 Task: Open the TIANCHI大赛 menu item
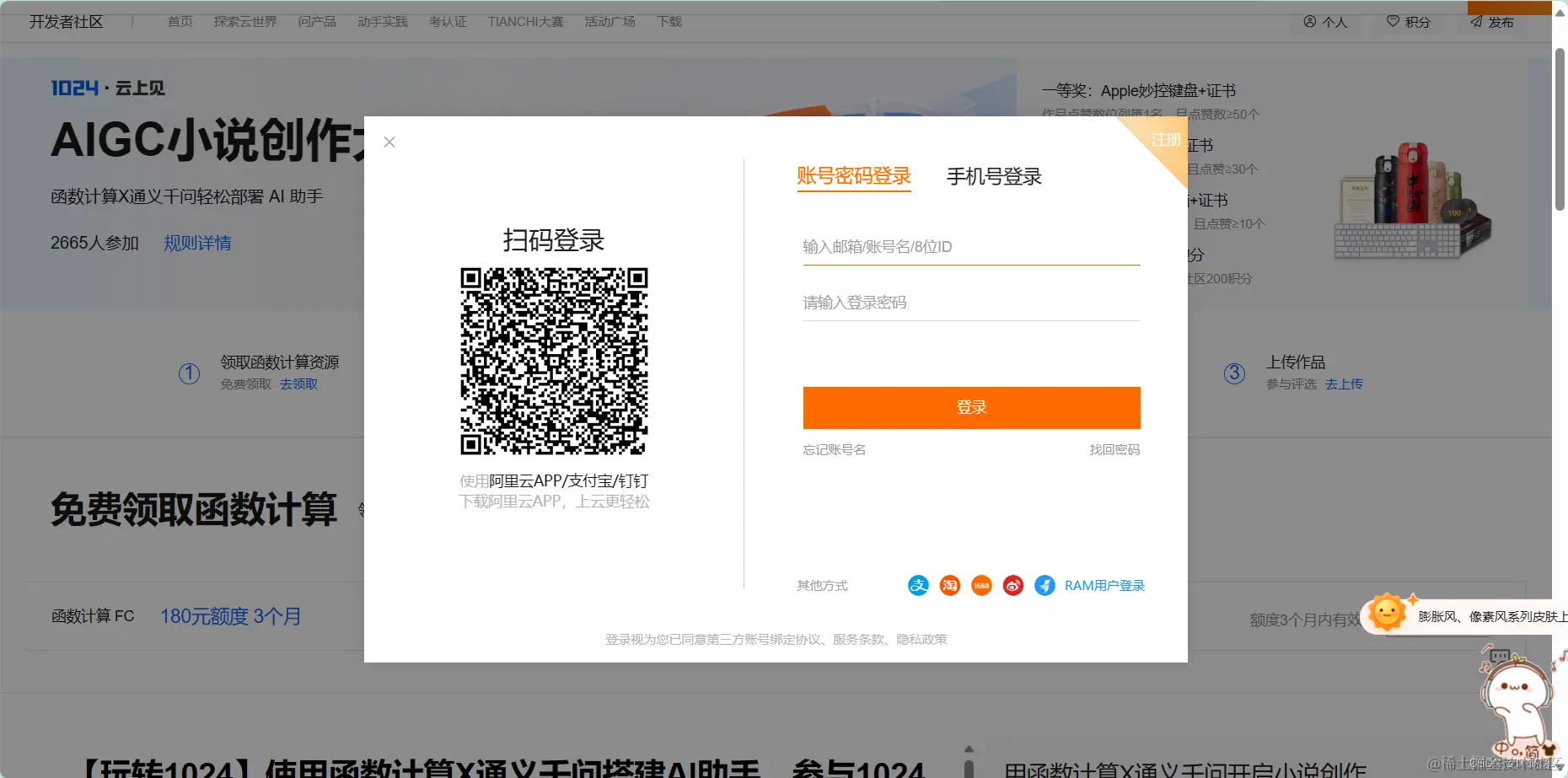[524, 21]
